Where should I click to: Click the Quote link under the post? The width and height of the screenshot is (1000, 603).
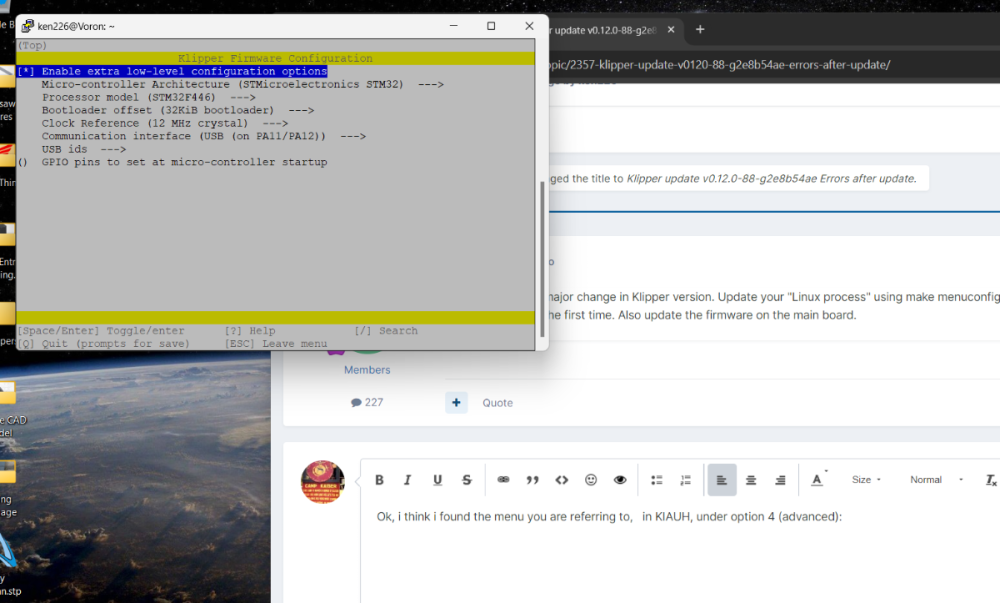point(497,403)
